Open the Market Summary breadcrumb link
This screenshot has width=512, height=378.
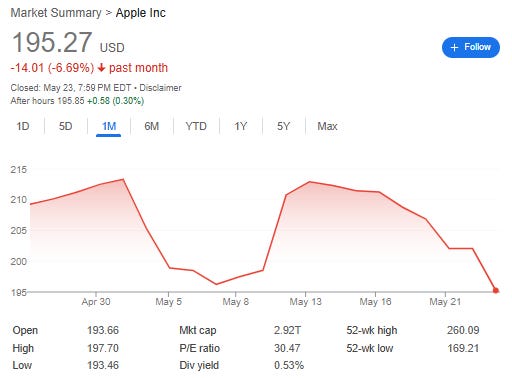tap(56, 13)
